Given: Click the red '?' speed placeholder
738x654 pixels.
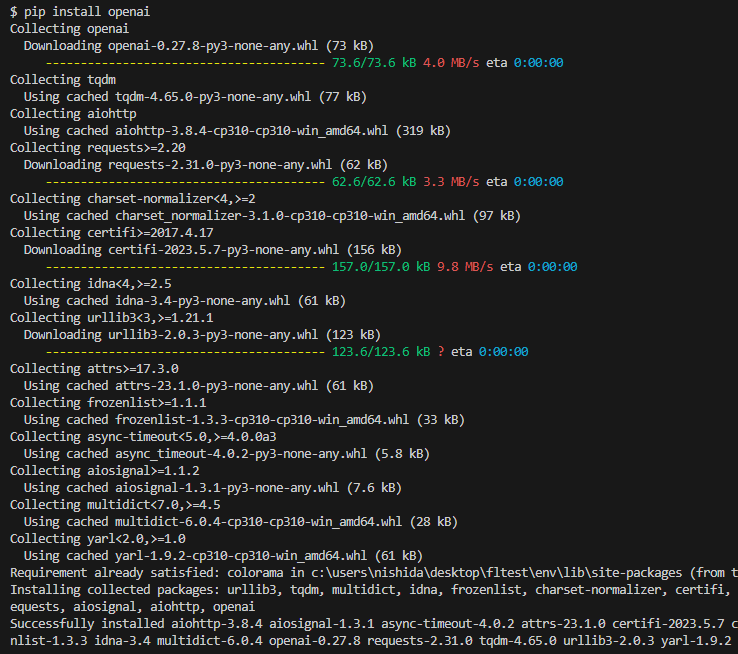Looking at the screenshot, I should 441,351.
